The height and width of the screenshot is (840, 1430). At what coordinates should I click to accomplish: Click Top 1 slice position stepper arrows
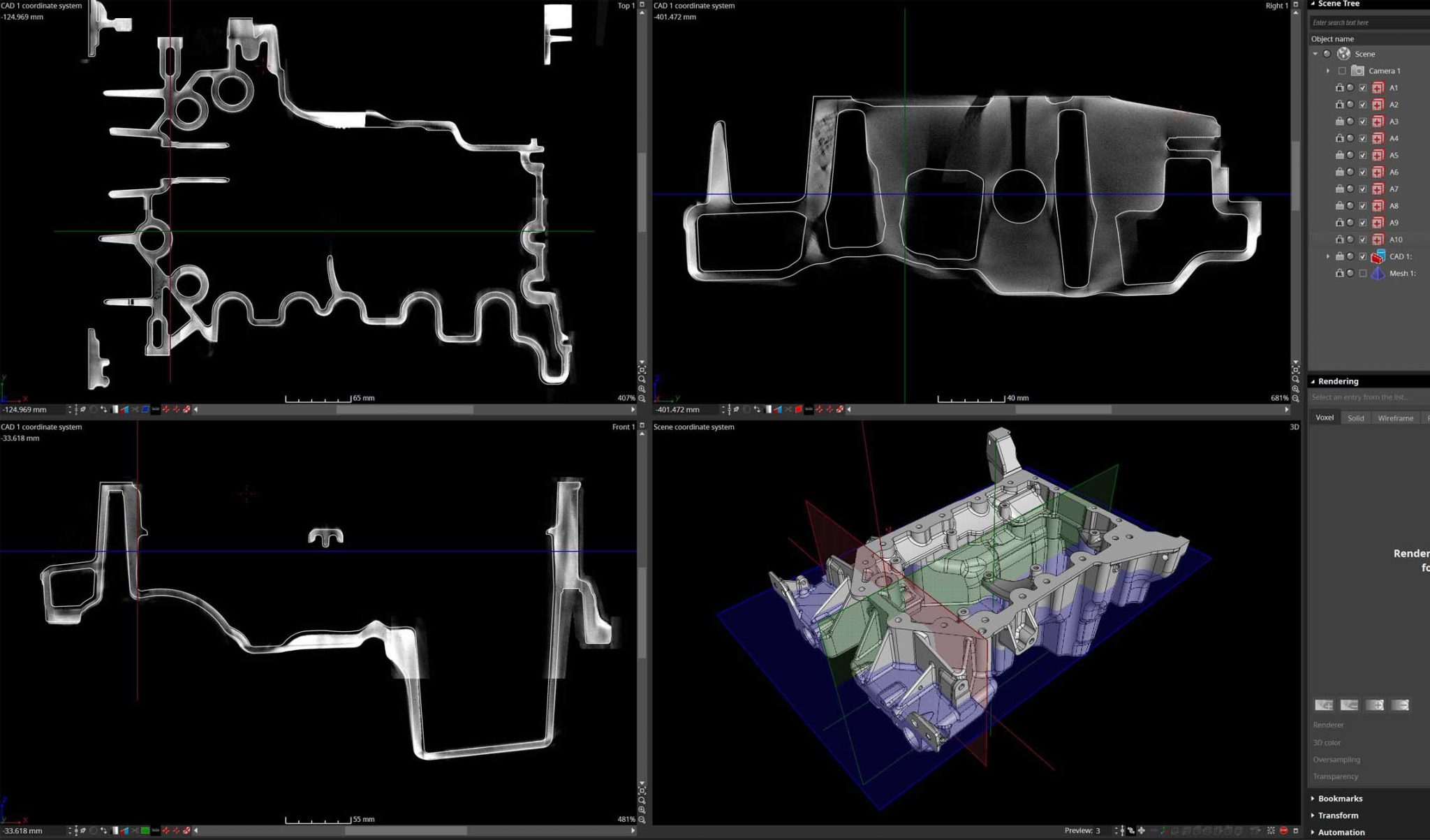coord(69,409)
